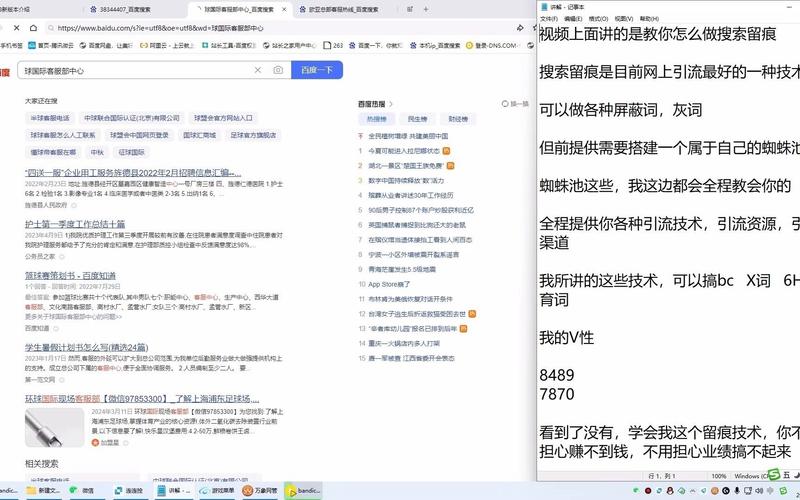The image size is (800, 500).
Task: Open hot item 青海芒崖发生5.5级地震
Action: (402, 269)
